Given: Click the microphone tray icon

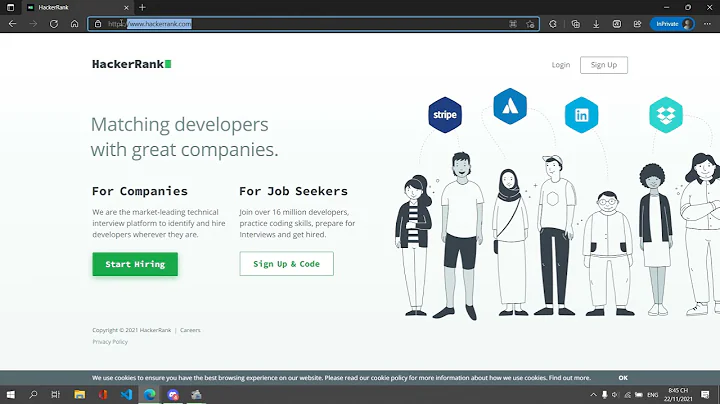Looking at the screenshot, I should click(605, 395).
